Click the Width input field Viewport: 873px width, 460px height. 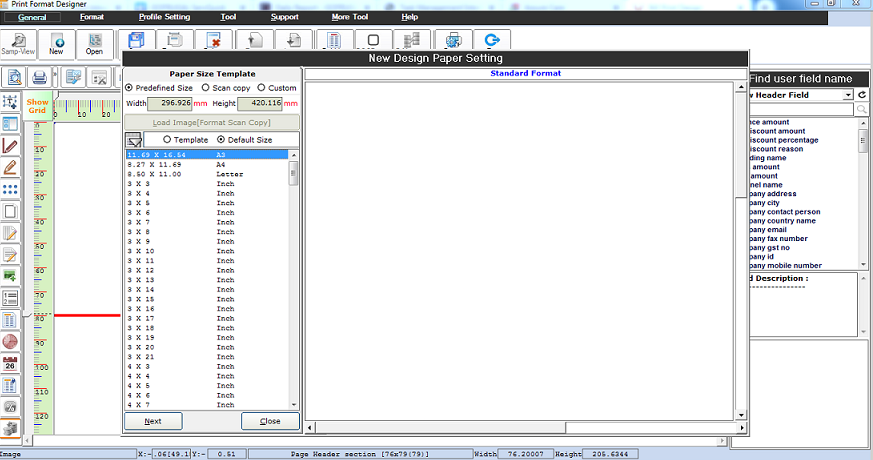(170, 104)
